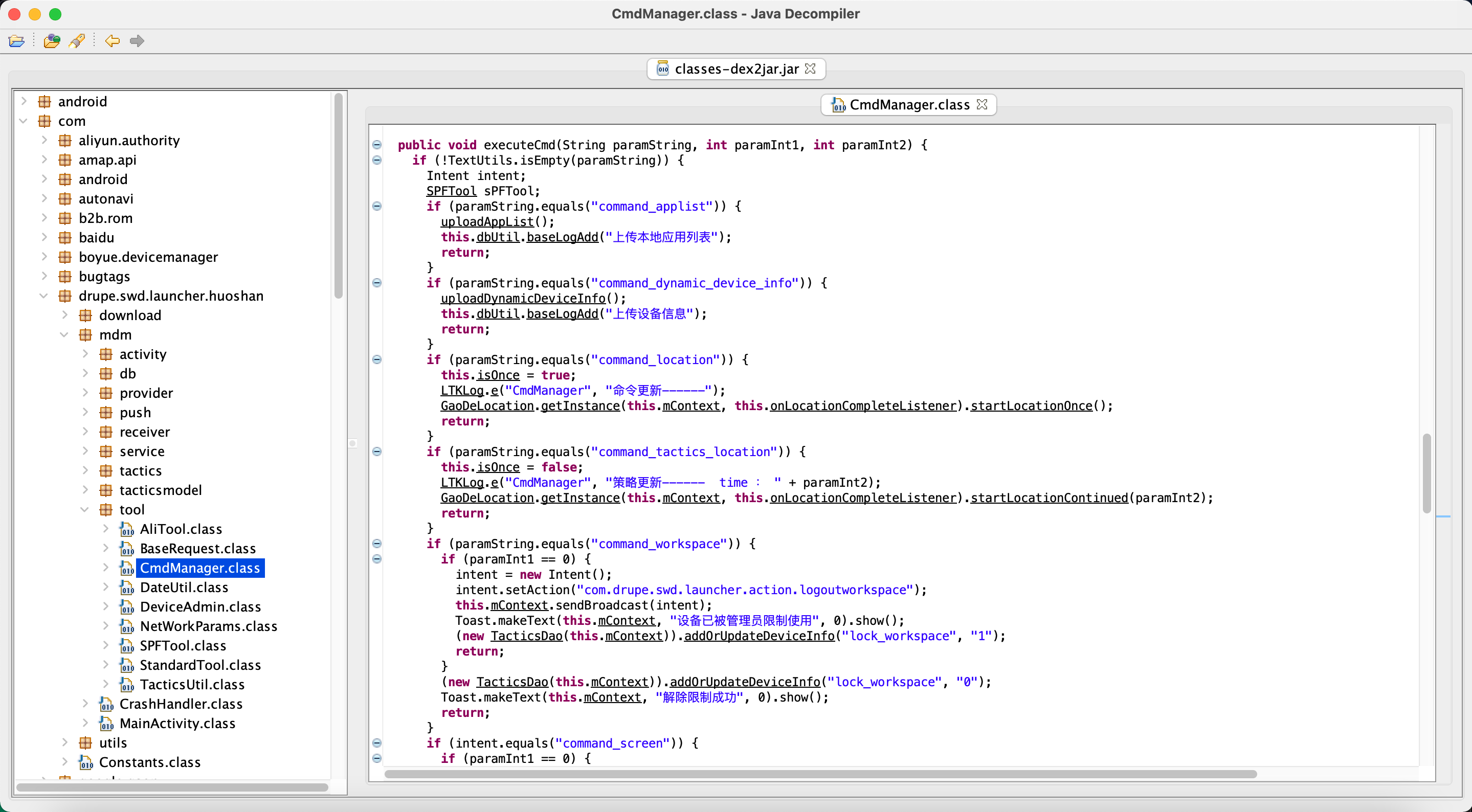Image resolution: width=1472 pixels, height=812 pixels.
Task: Open Constants.class in the tree
Action: 150,762
